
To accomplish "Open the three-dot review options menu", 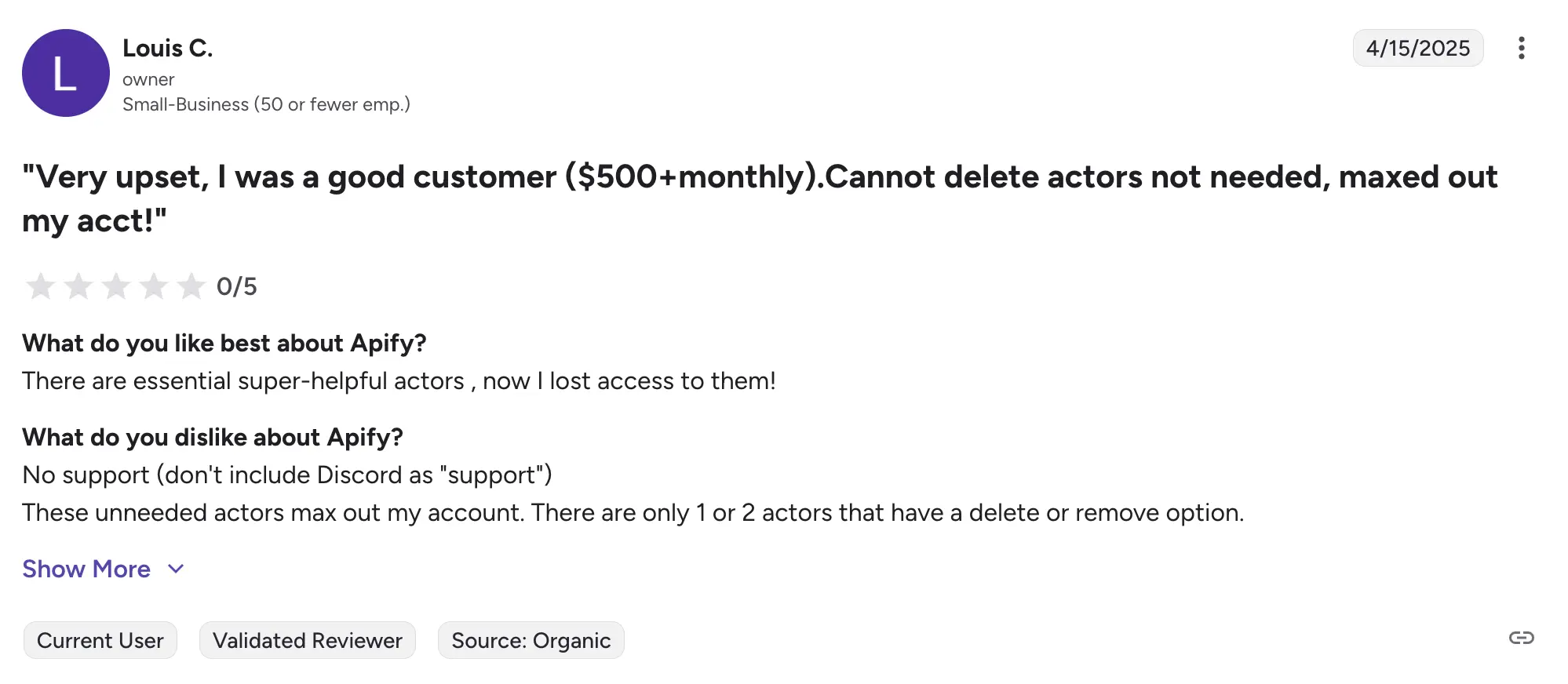I will 1521,48.
